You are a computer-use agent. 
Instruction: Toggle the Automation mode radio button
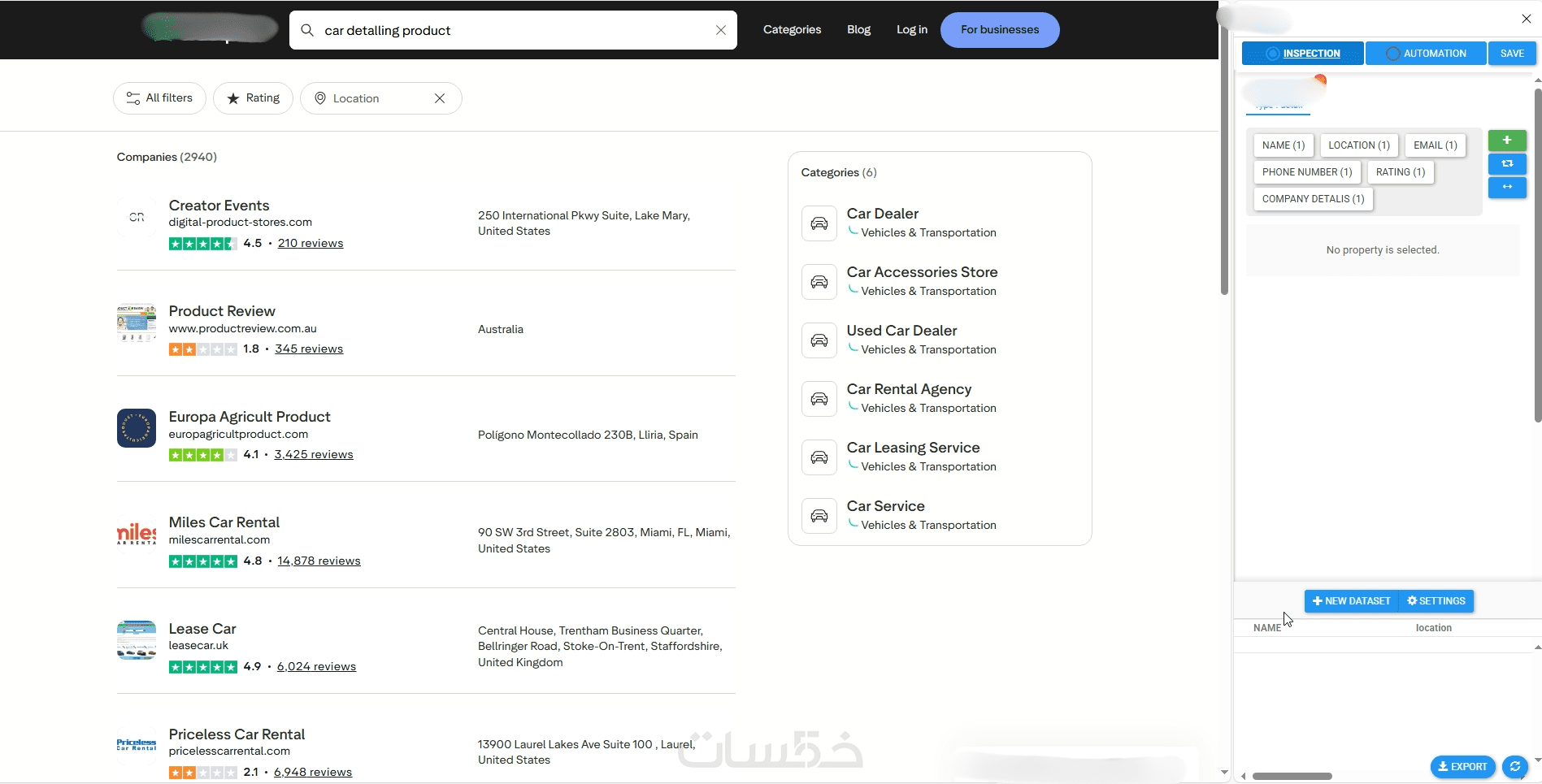[1392, 54]
